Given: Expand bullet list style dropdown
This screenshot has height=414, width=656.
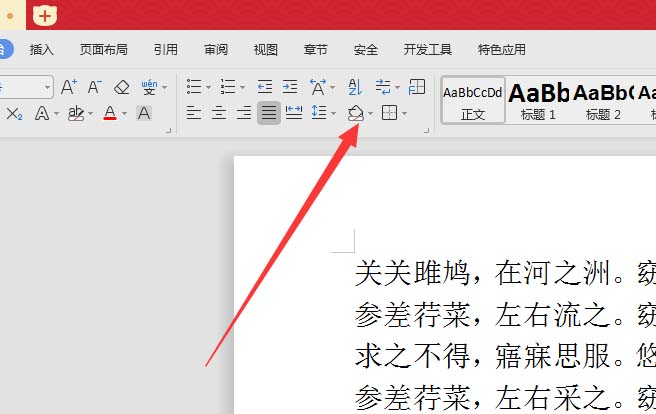Looking at the screenshot, I should tap(208, 88).
